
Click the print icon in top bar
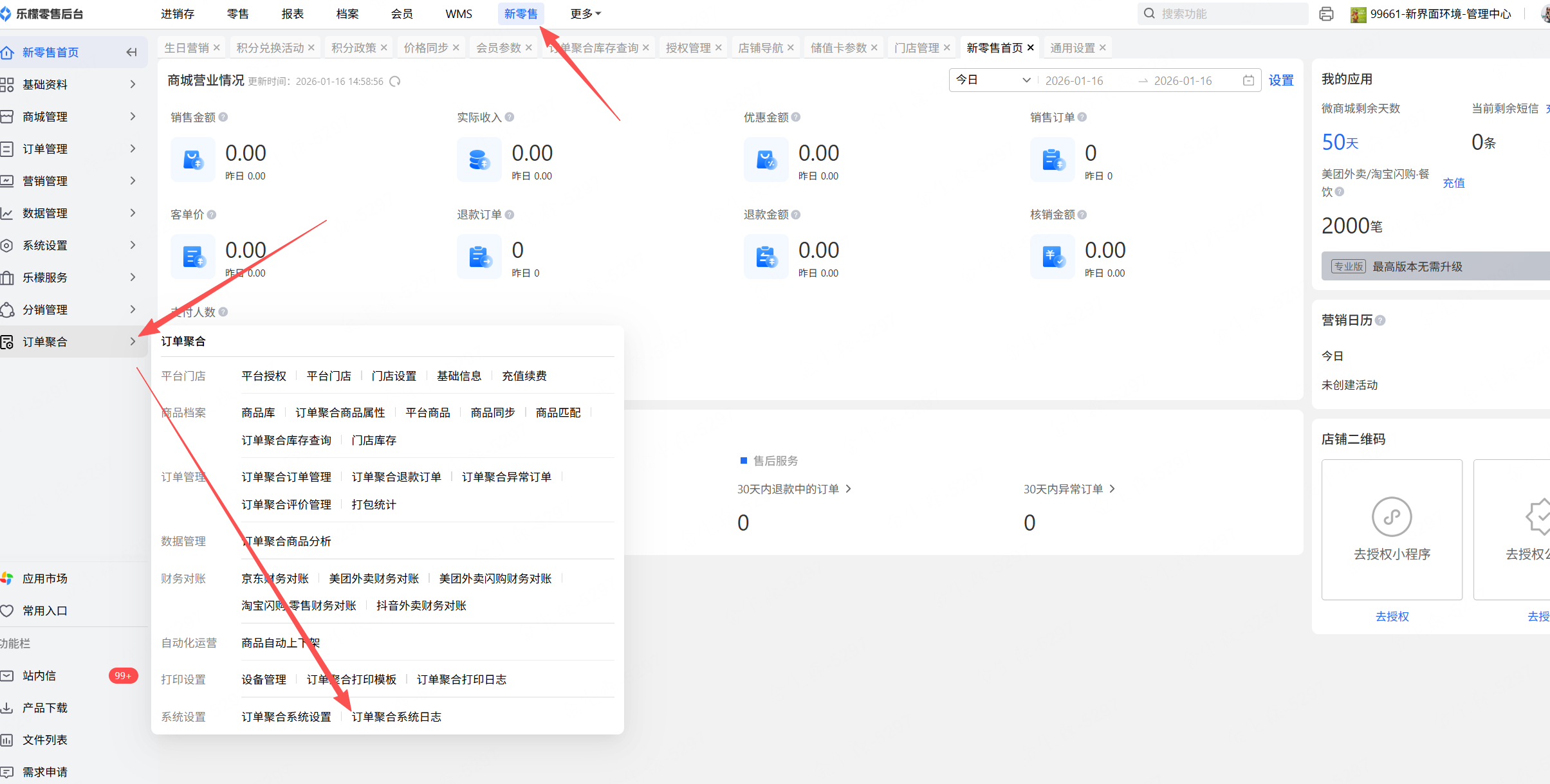pyautogui.click(x=1326, y=14)
